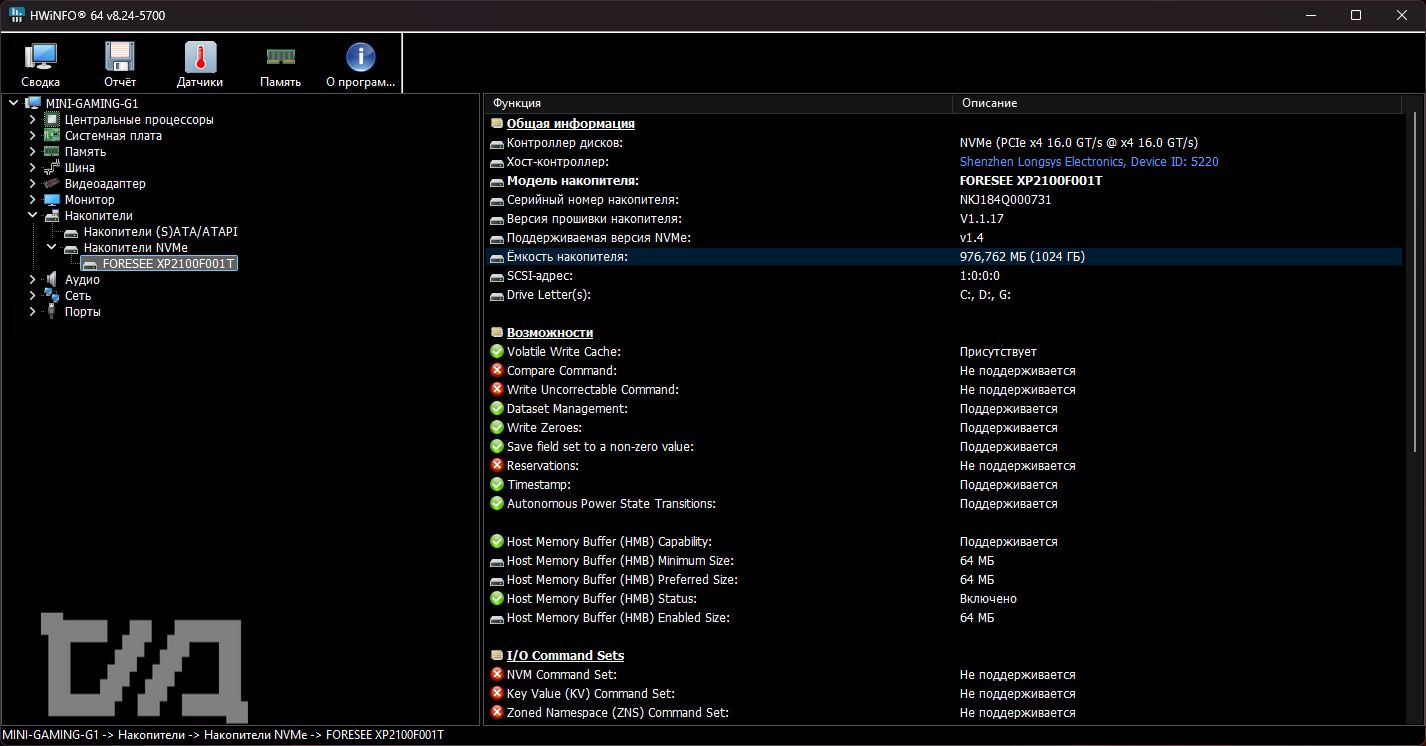Click red cross icon beside Compare Command
The width and height of the screenshot is (1426, 746).
click(x=497, y=371)
